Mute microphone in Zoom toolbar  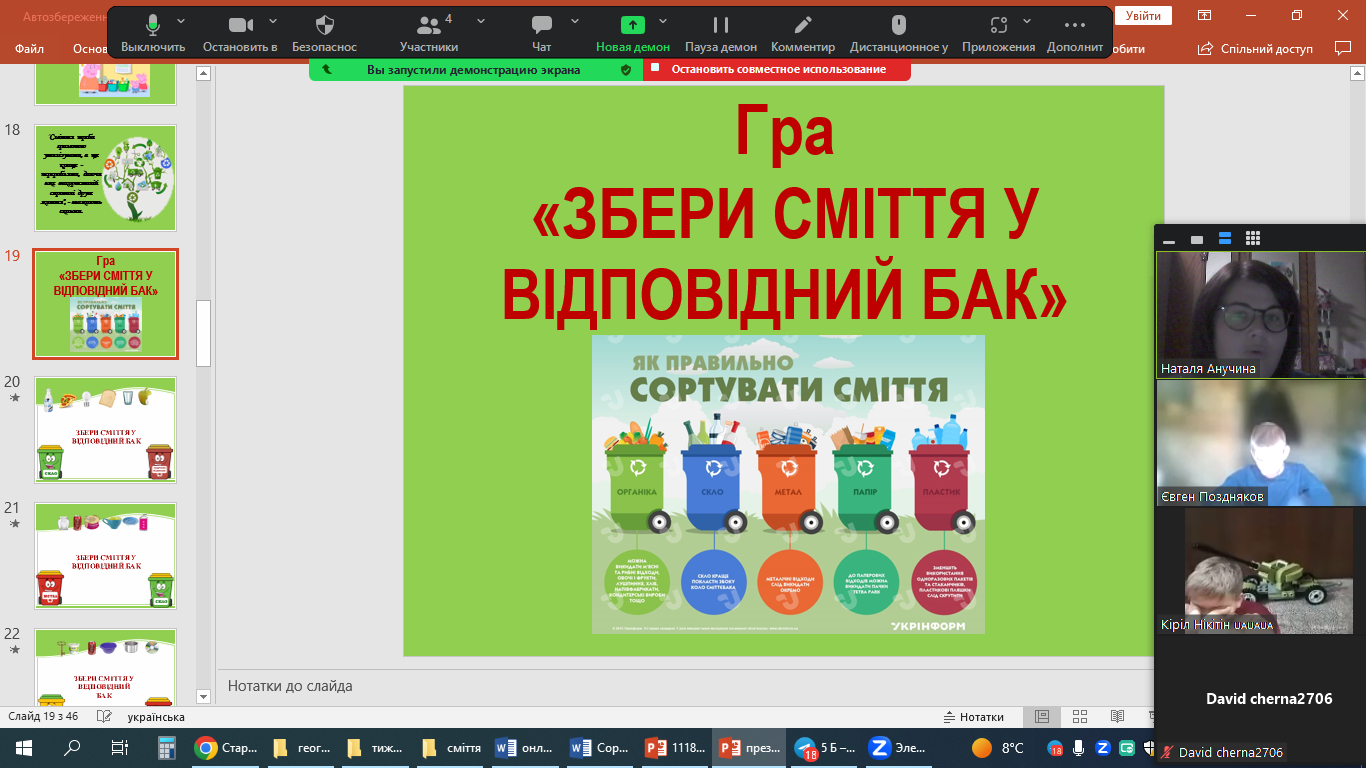153,33
